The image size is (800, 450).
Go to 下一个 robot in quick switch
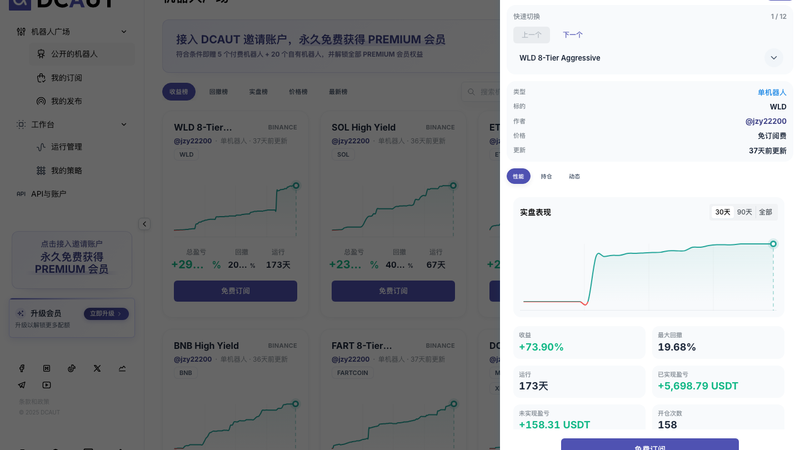[x=572, y=35]
